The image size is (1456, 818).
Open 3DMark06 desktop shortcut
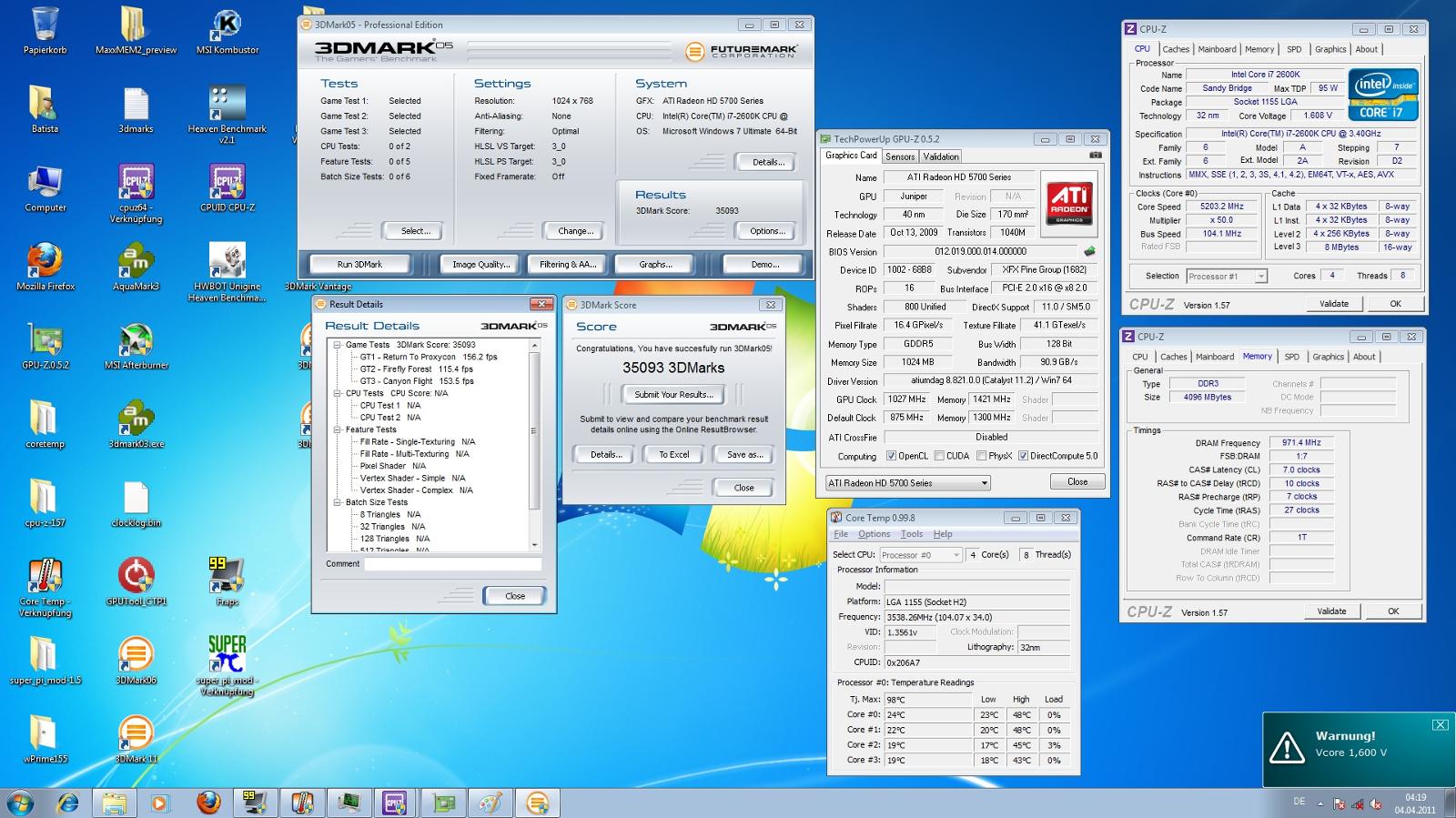click(136, 661)
